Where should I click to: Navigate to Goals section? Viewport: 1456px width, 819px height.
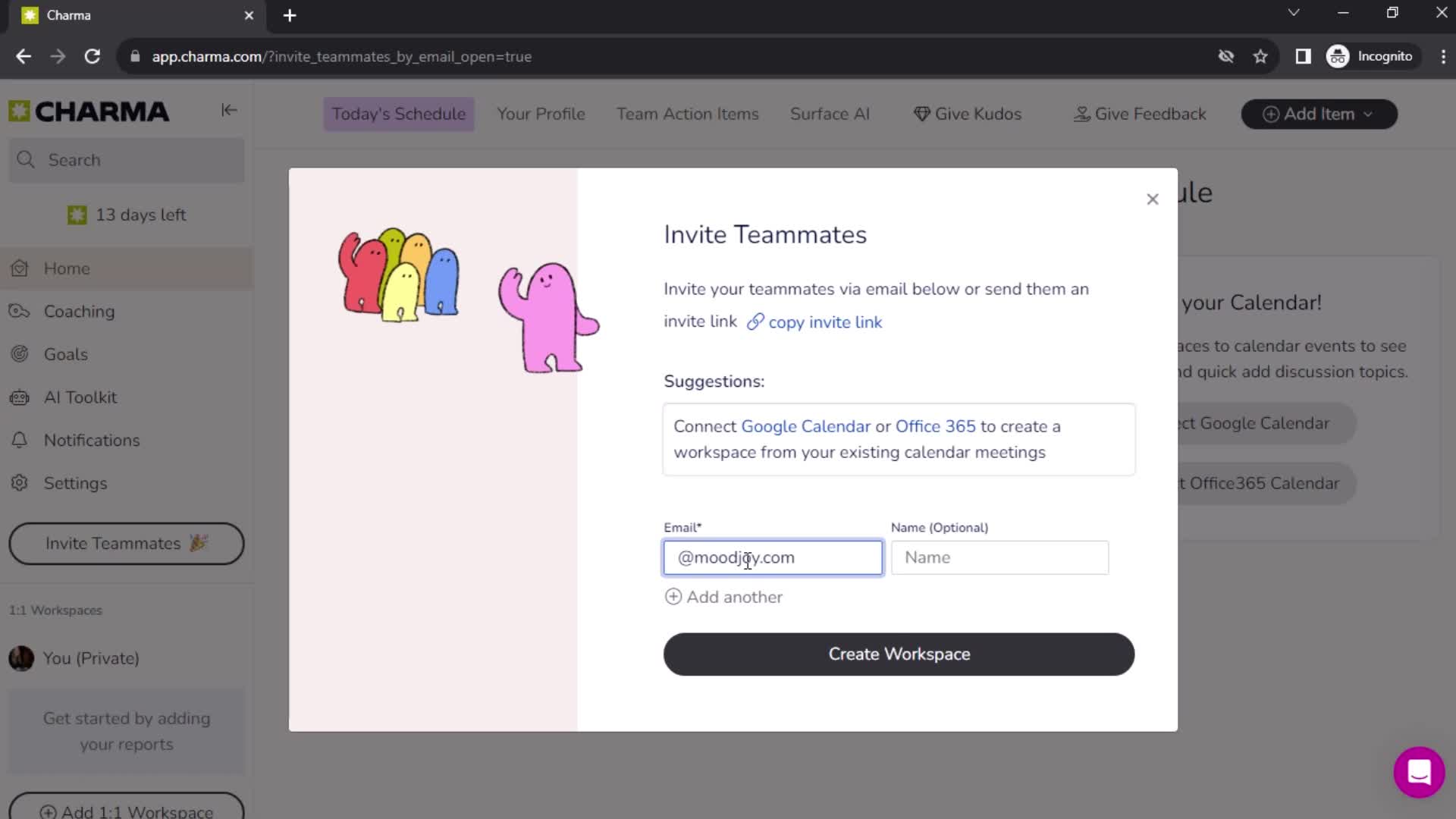(66, 354)
